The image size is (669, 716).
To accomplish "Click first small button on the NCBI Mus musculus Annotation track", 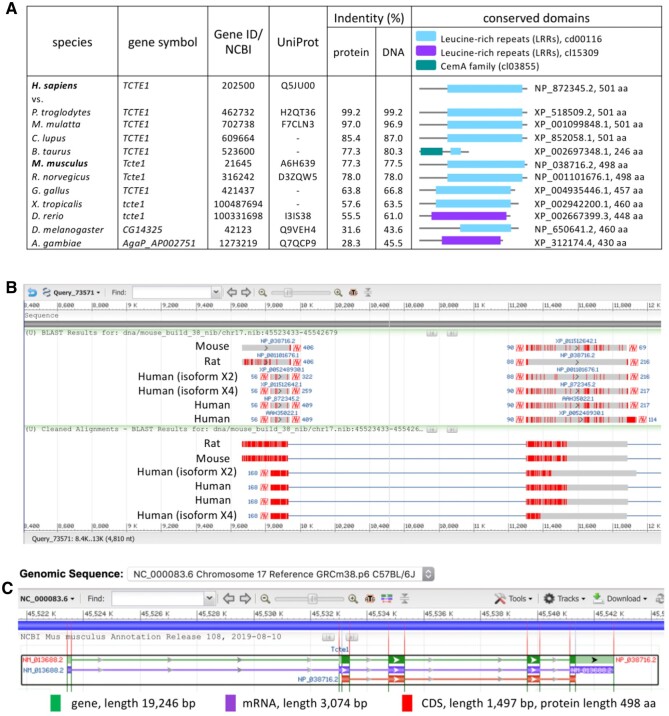I will click(x=328, y=637).
